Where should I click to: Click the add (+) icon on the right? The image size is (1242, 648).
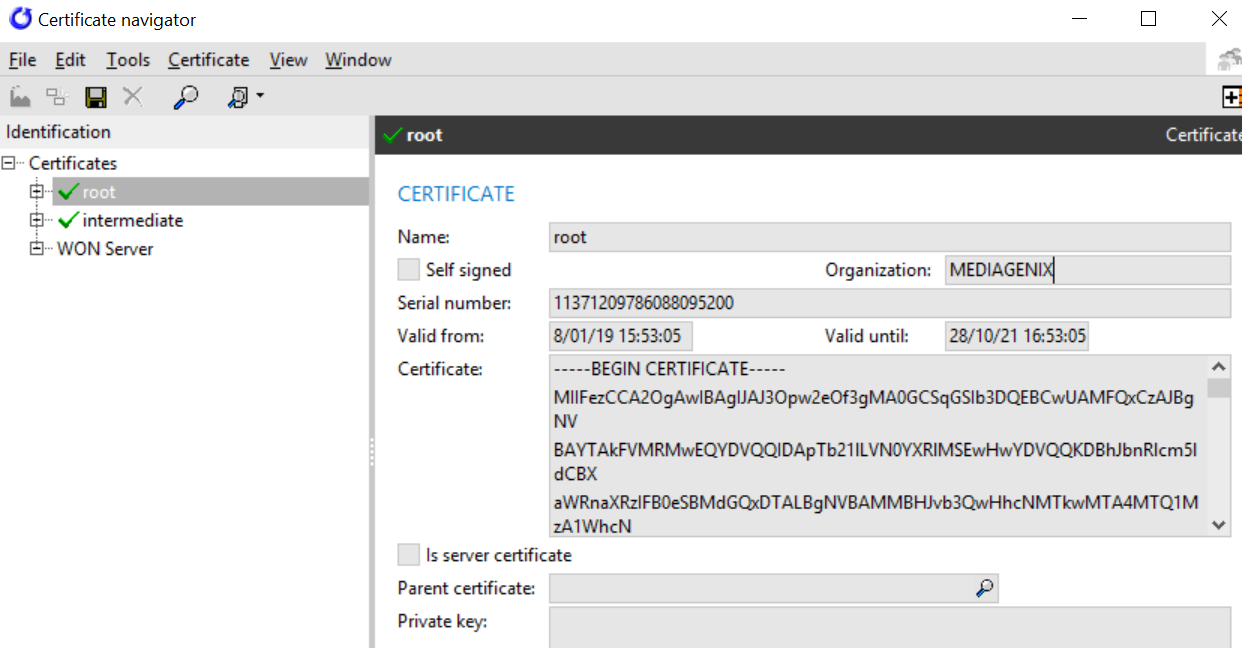coord(1233,96)
